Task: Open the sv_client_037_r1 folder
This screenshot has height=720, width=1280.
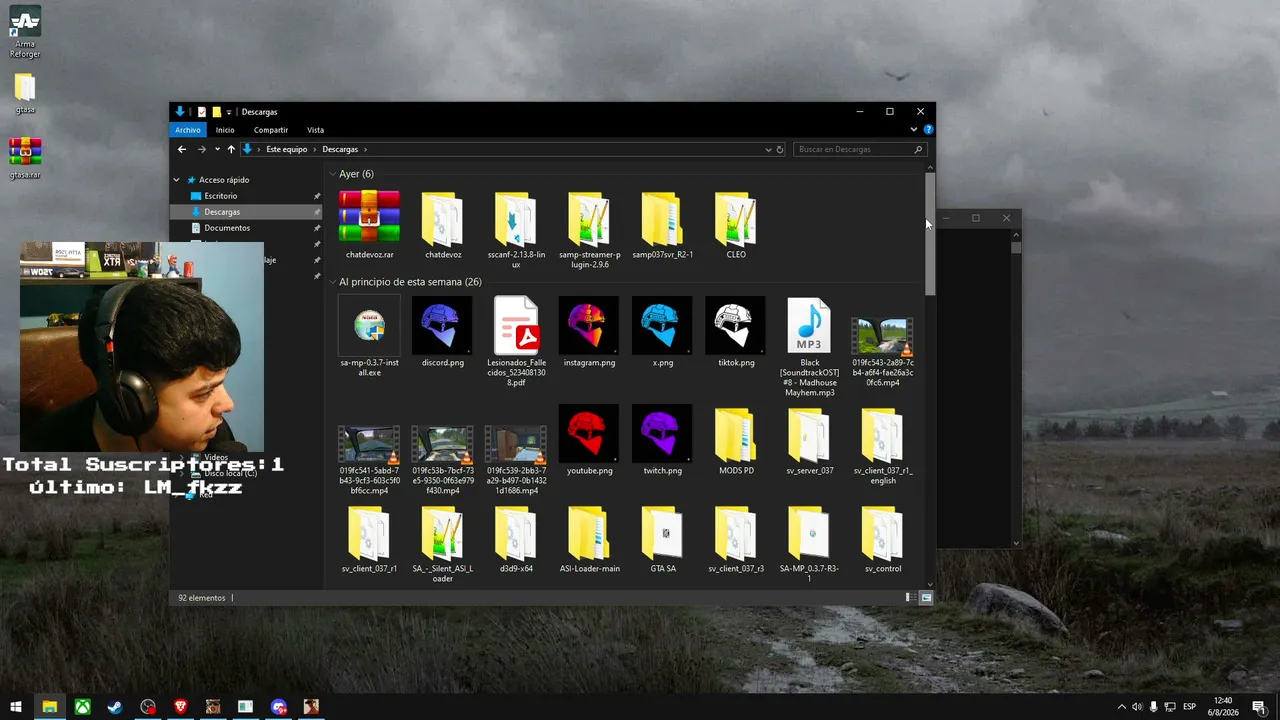Action: click(369, 539)
